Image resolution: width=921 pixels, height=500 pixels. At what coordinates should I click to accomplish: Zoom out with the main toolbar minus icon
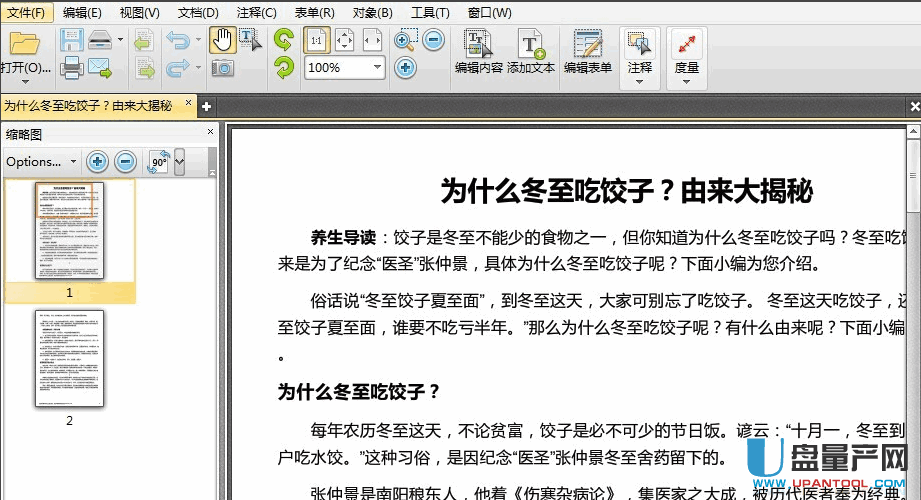tap(433, 41)
